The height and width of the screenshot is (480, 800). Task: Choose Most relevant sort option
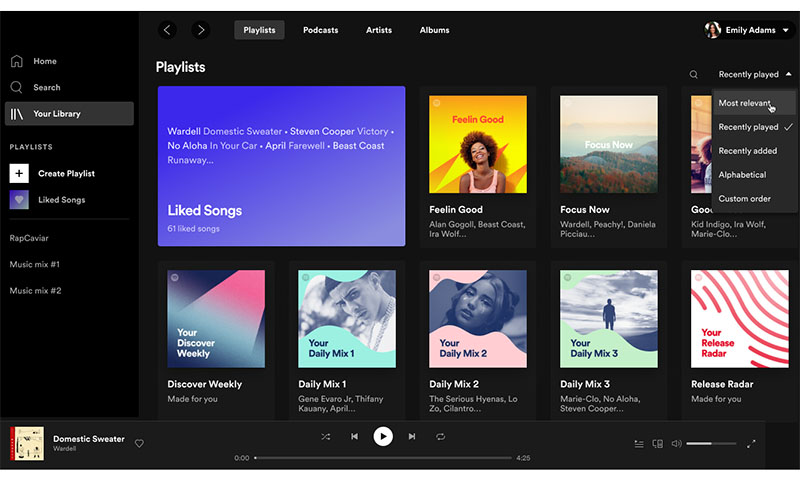coord(755,103)
